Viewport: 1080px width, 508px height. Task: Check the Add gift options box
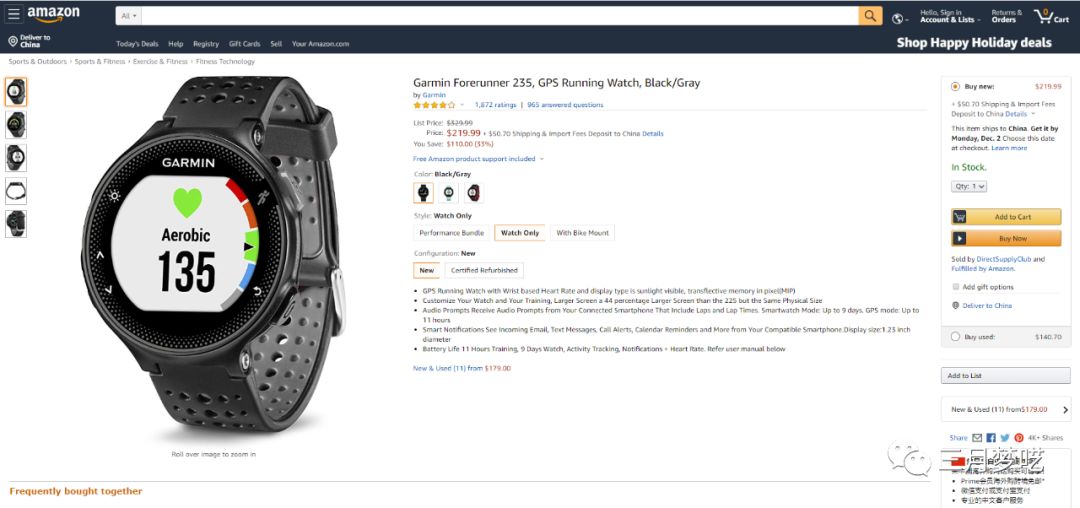(956, 287)
